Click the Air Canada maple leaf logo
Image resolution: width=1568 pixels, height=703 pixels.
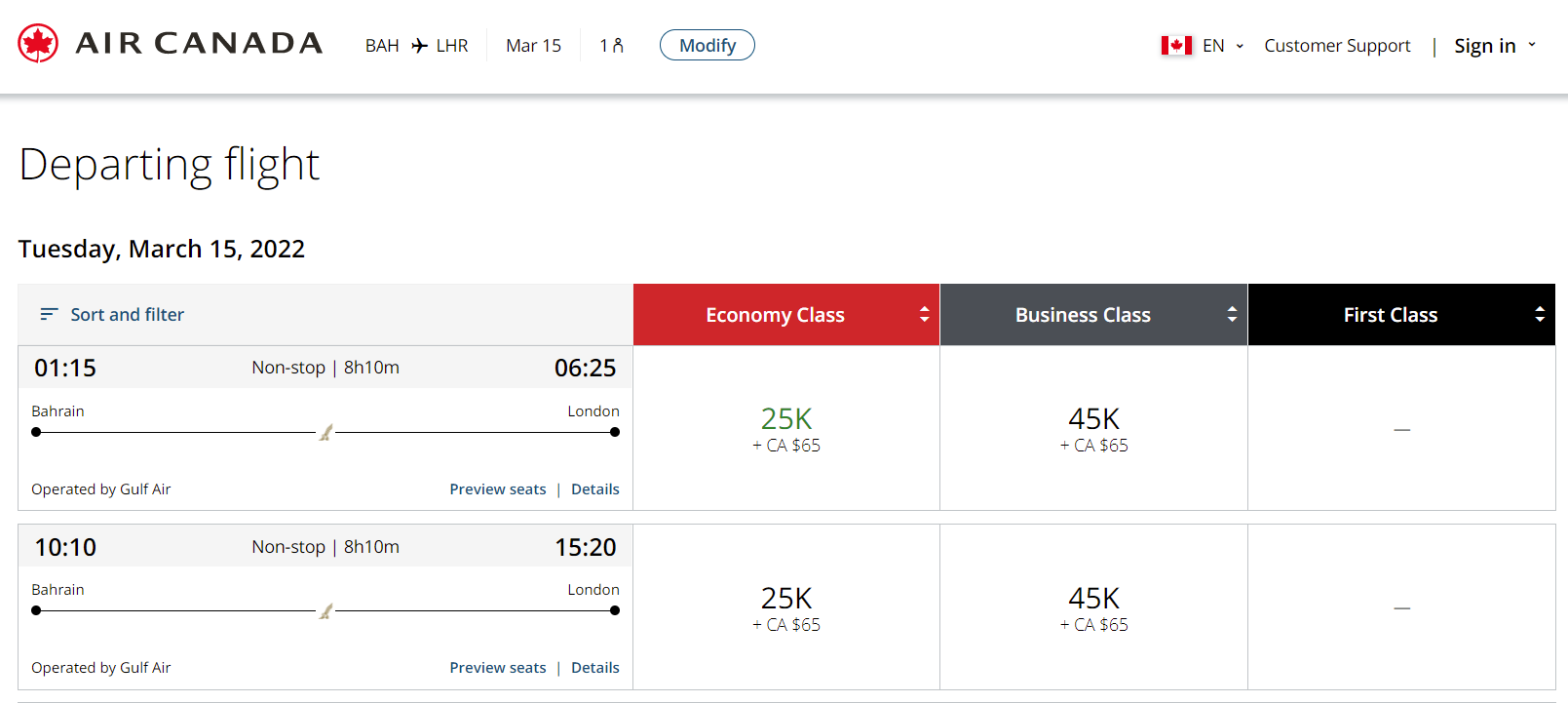click(38, 44)
